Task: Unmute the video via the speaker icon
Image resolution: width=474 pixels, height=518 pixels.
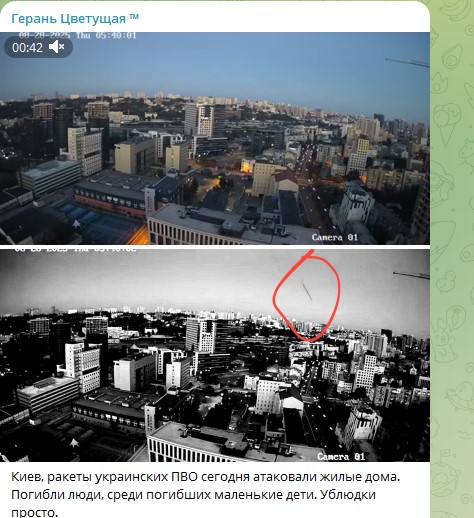Action: tap(56, 47)
